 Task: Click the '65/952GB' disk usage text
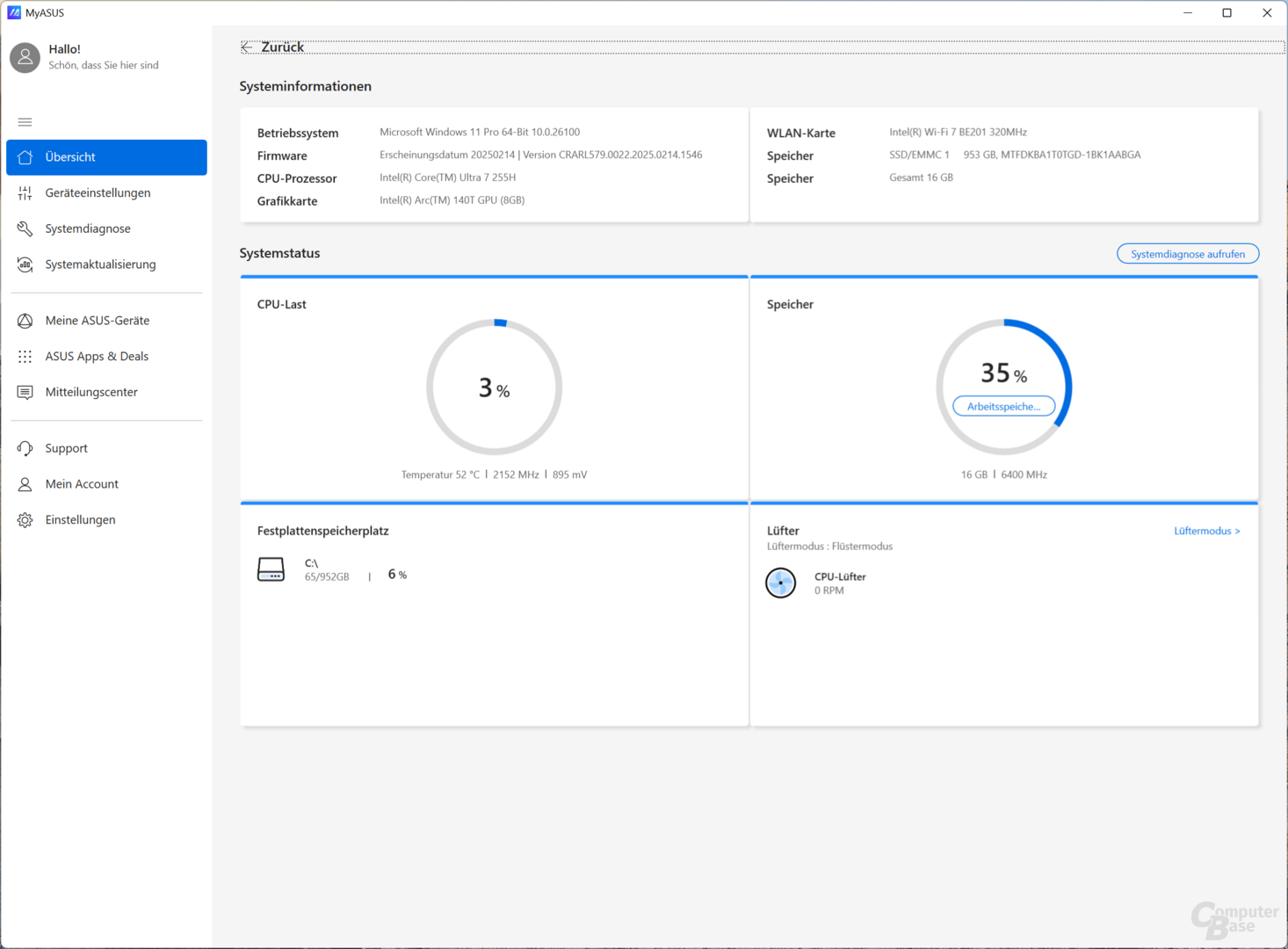327,577
